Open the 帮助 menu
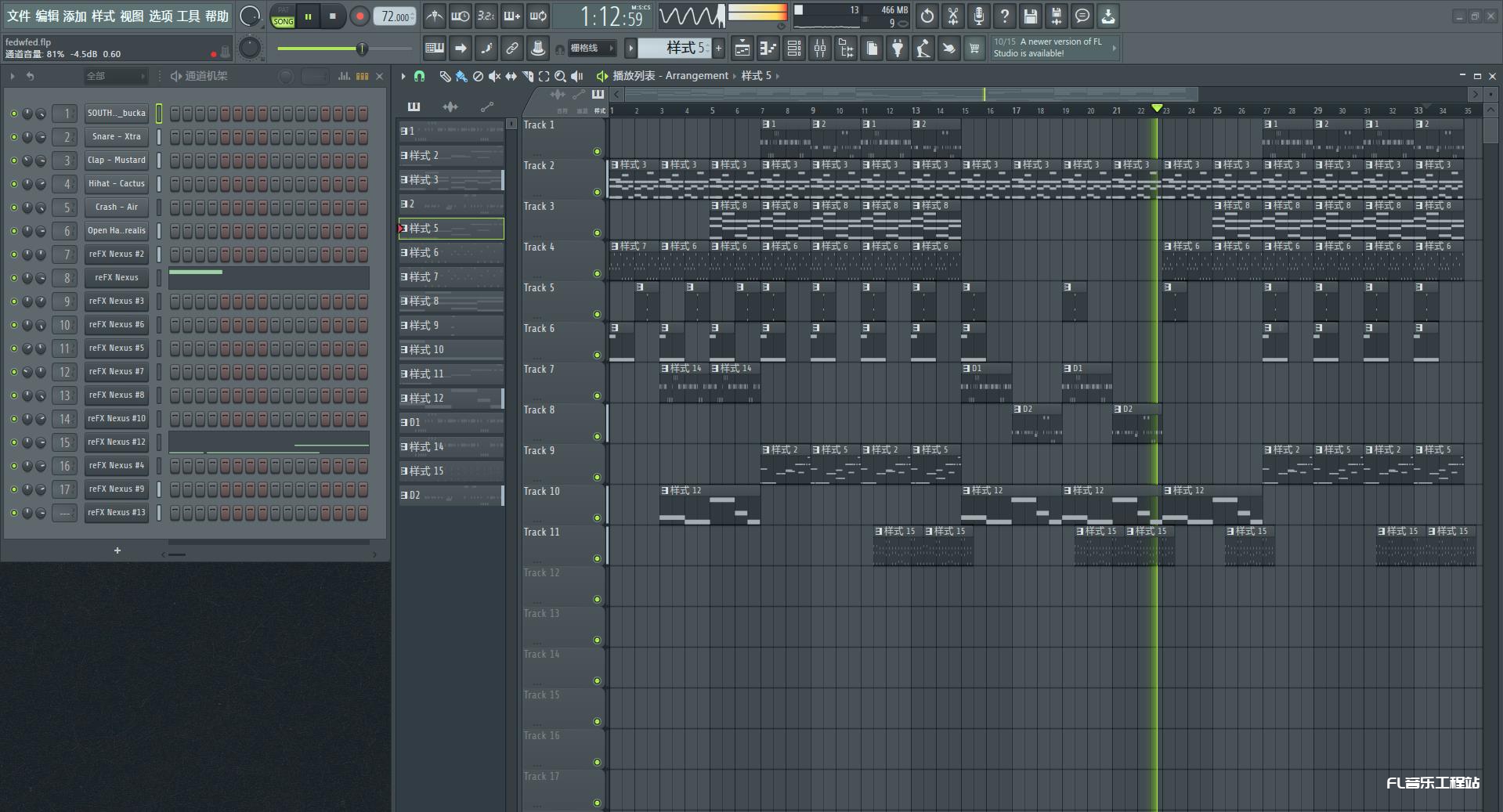The width and height of the screenshot is (1503, 812). pyautogui.click(x=217, y=16)
